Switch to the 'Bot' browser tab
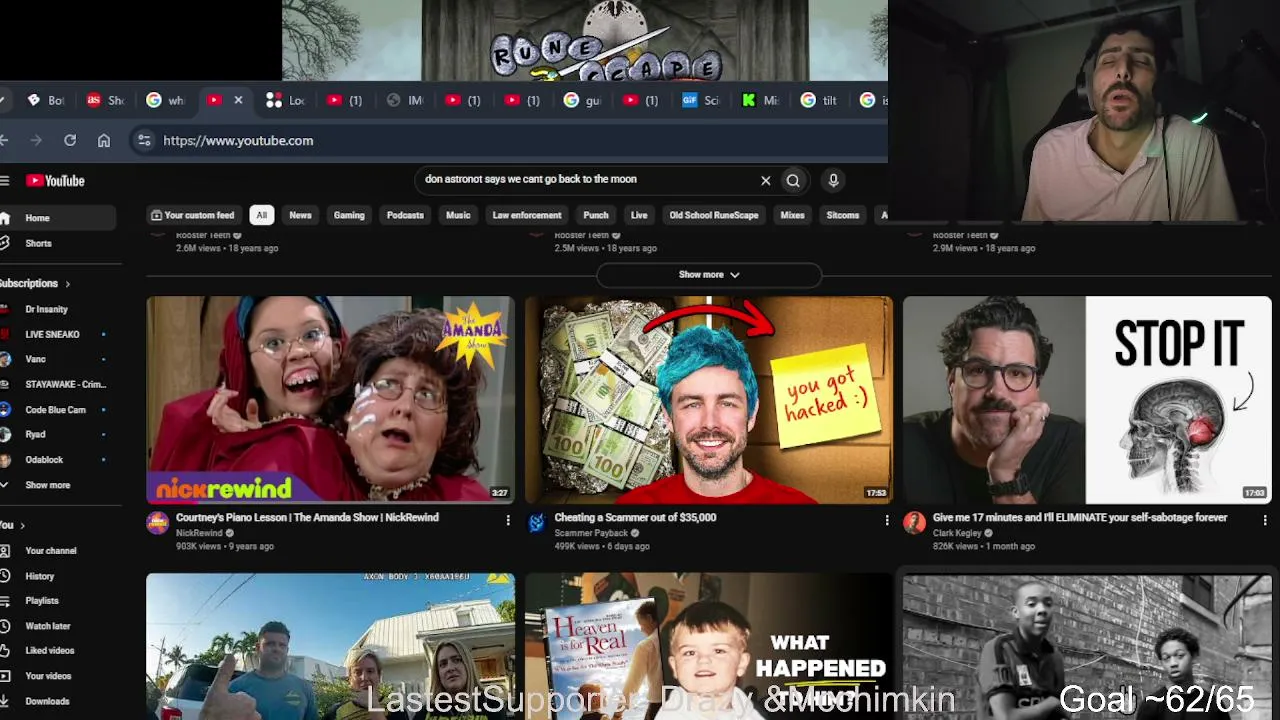This screenshot has width=1280, height=720. pos(46,100)
